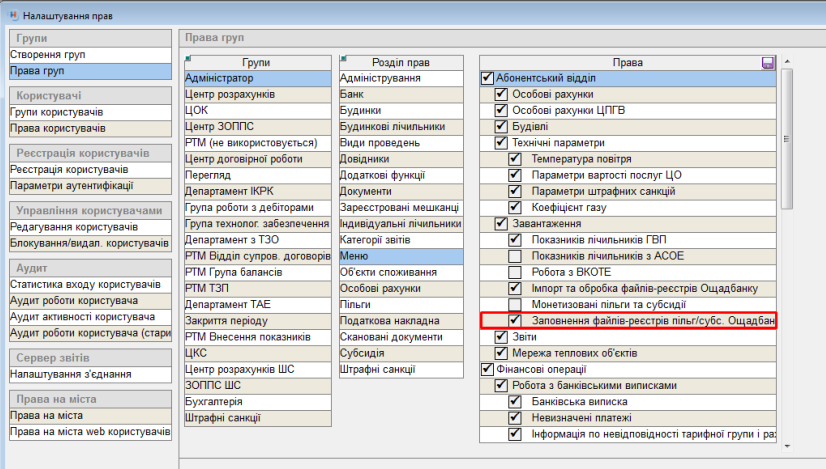Check the Монетизовані пільги та субсидії checkbox
The image size is (826, 469).
[x=515, y=304]
